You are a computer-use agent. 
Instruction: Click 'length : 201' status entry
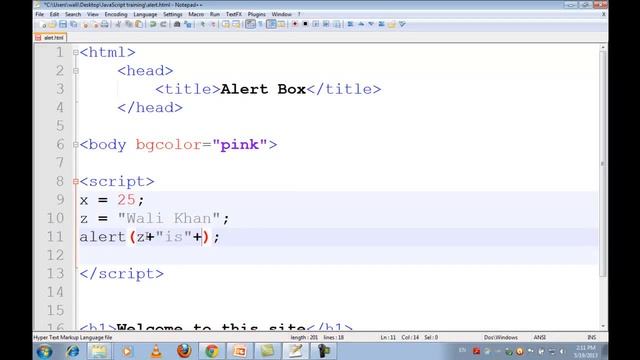point(304,338)
